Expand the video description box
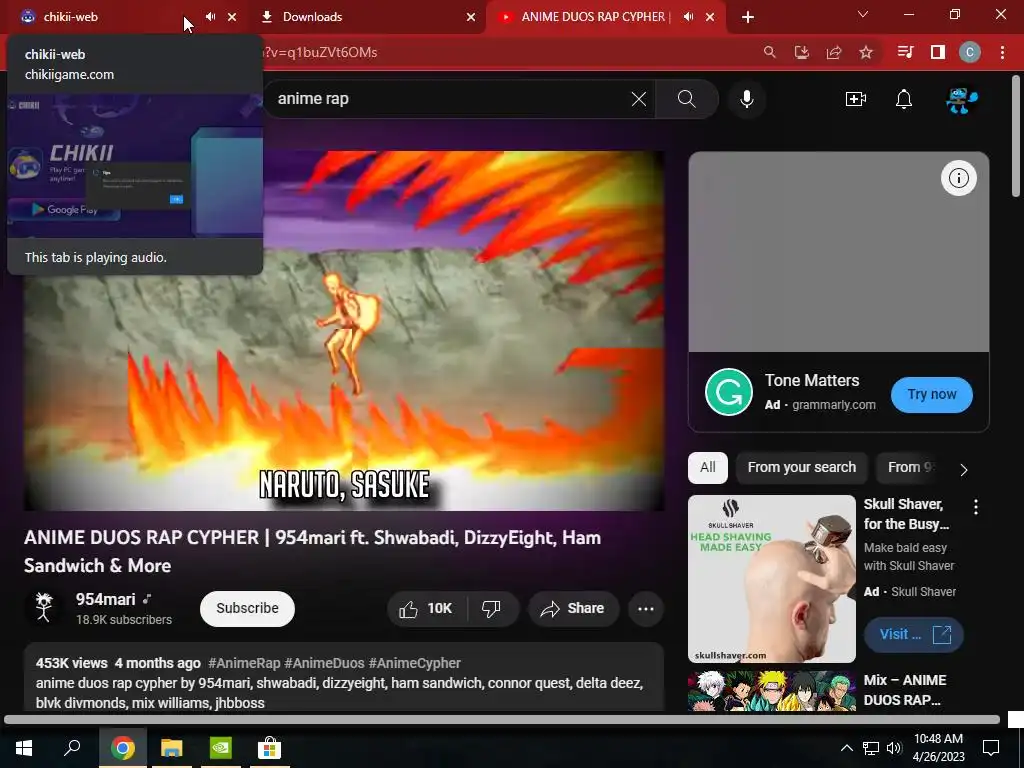This screenshot has width=1024, height=768. [344, 677]
